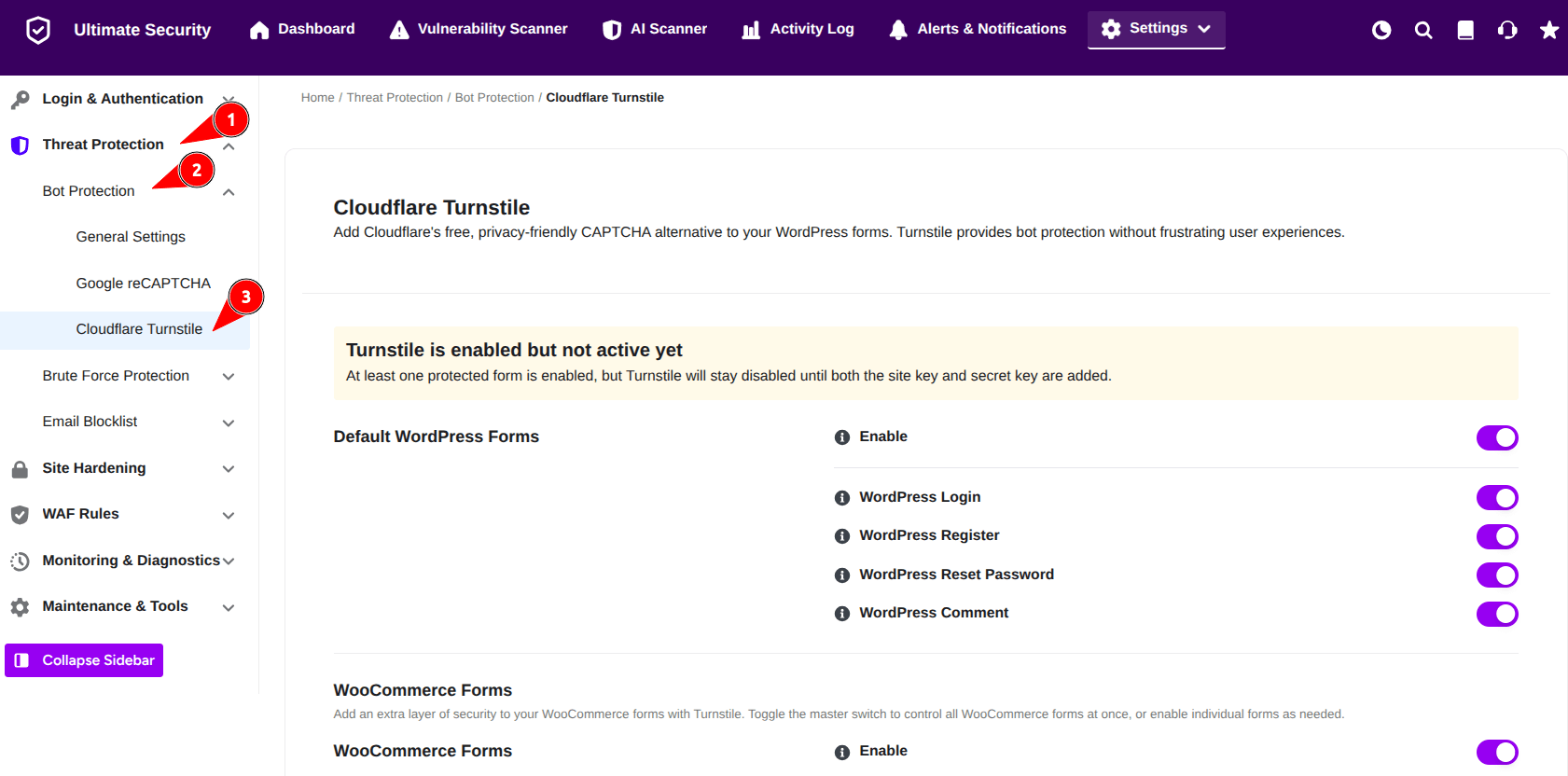
Task: Click the Alerts & Notifications bell icon
Action: coord(898,30)
